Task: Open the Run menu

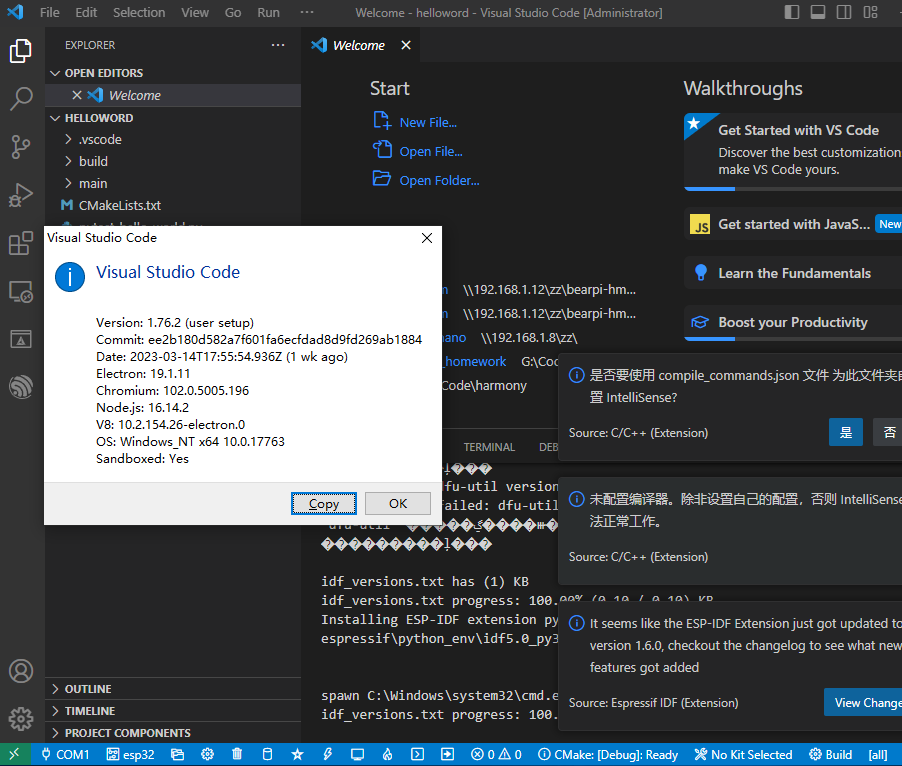Action: [267, 12]
